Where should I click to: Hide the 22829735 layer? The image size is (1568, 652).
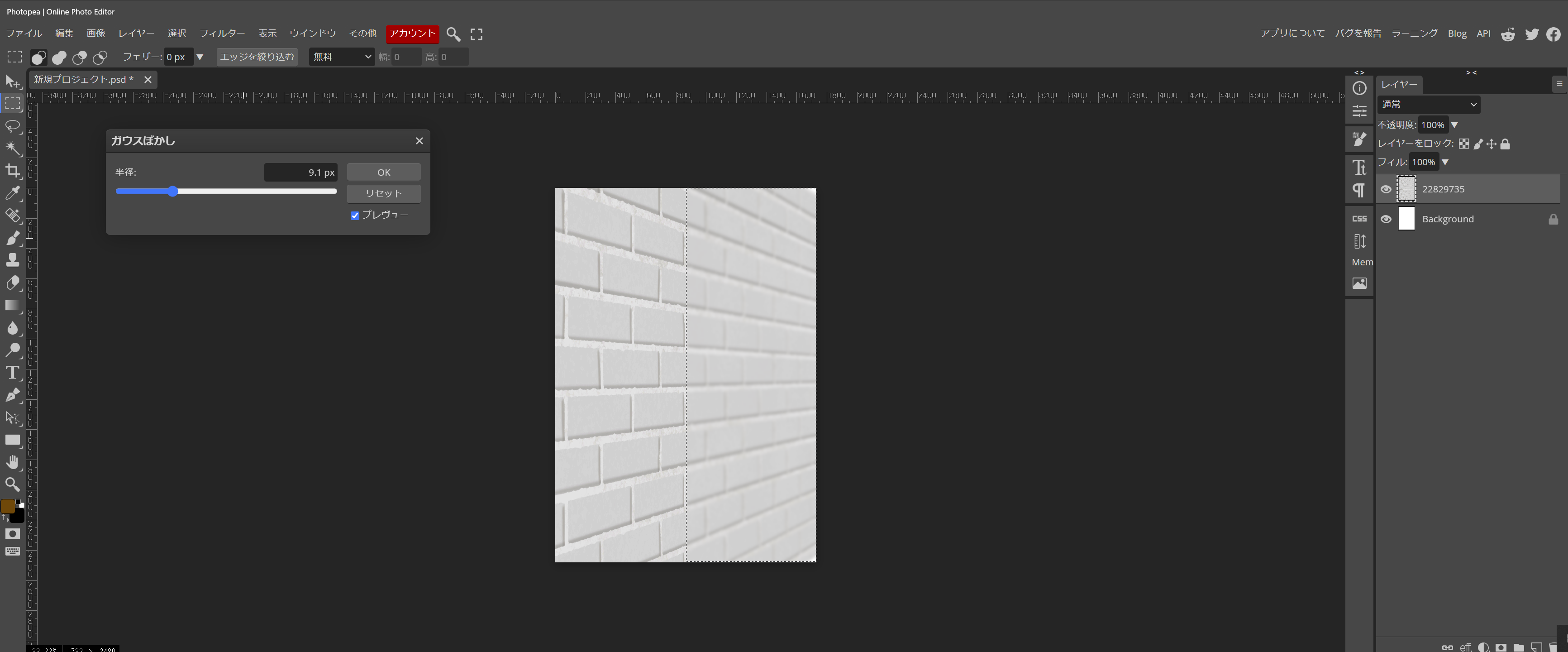pos(1386,189)
